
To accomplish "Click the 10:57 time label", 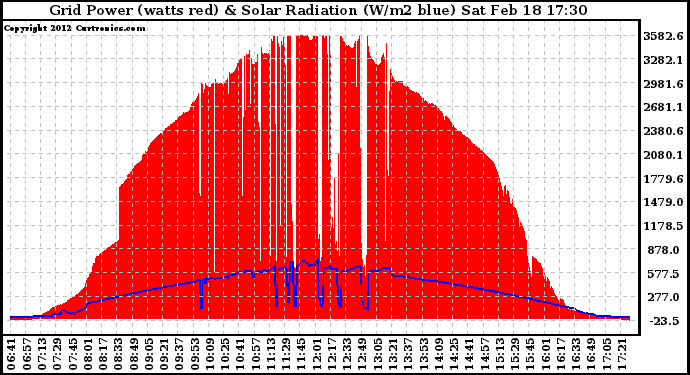I will tap(255, 353).
